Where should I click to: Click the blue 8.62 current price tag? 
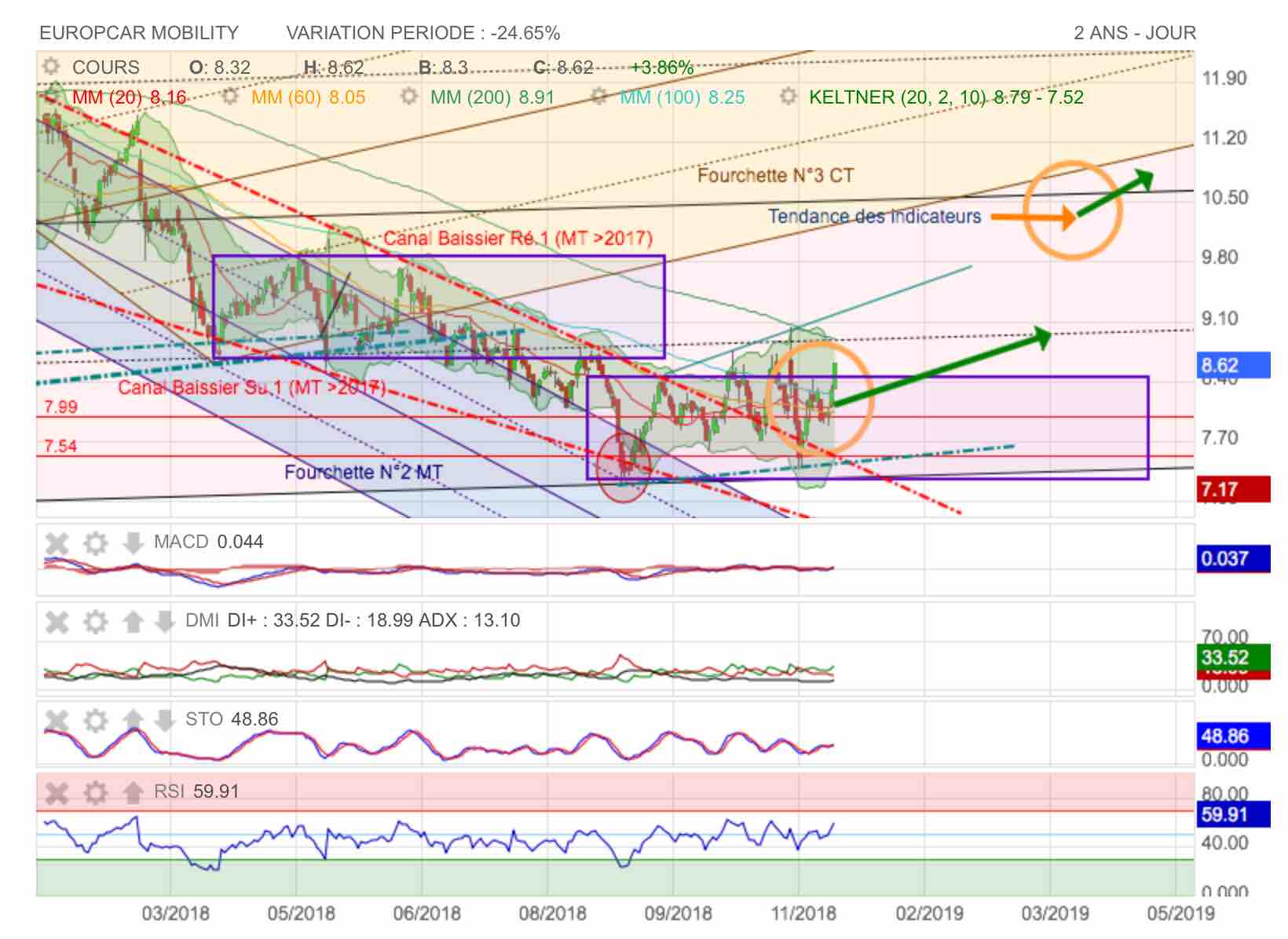[1234, 365]
